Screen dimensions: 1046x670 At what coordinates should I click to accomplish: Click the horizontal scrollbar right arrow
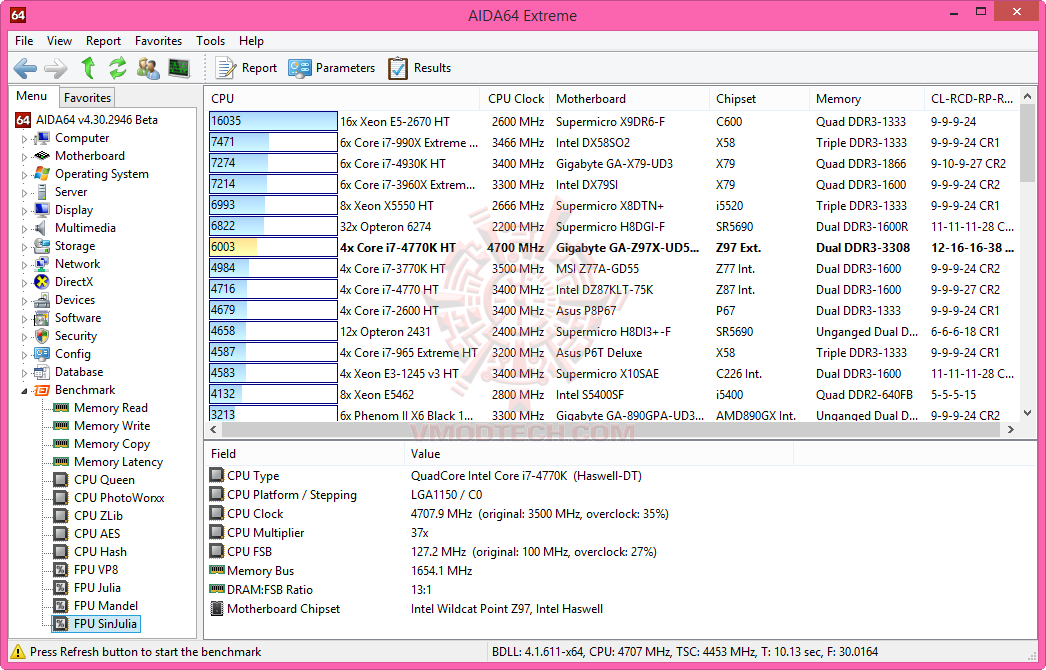1011,429
